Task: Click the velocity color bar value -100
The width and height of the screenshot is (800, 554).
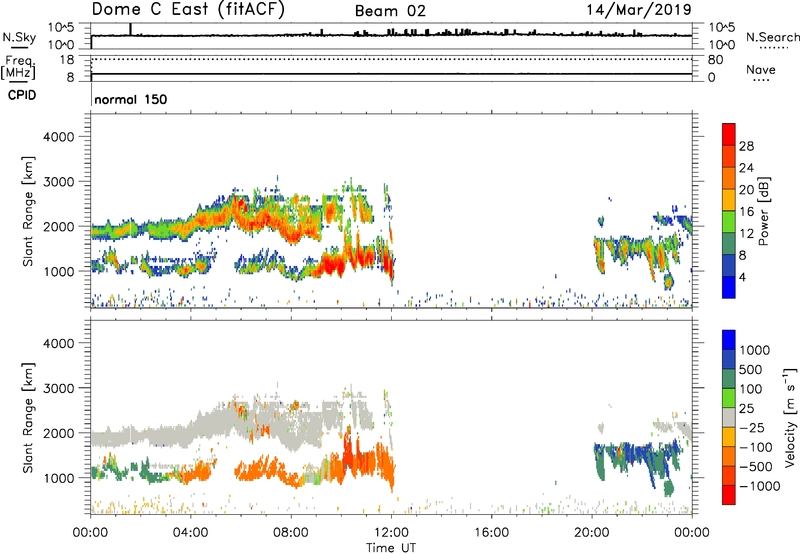Action: 756,447
